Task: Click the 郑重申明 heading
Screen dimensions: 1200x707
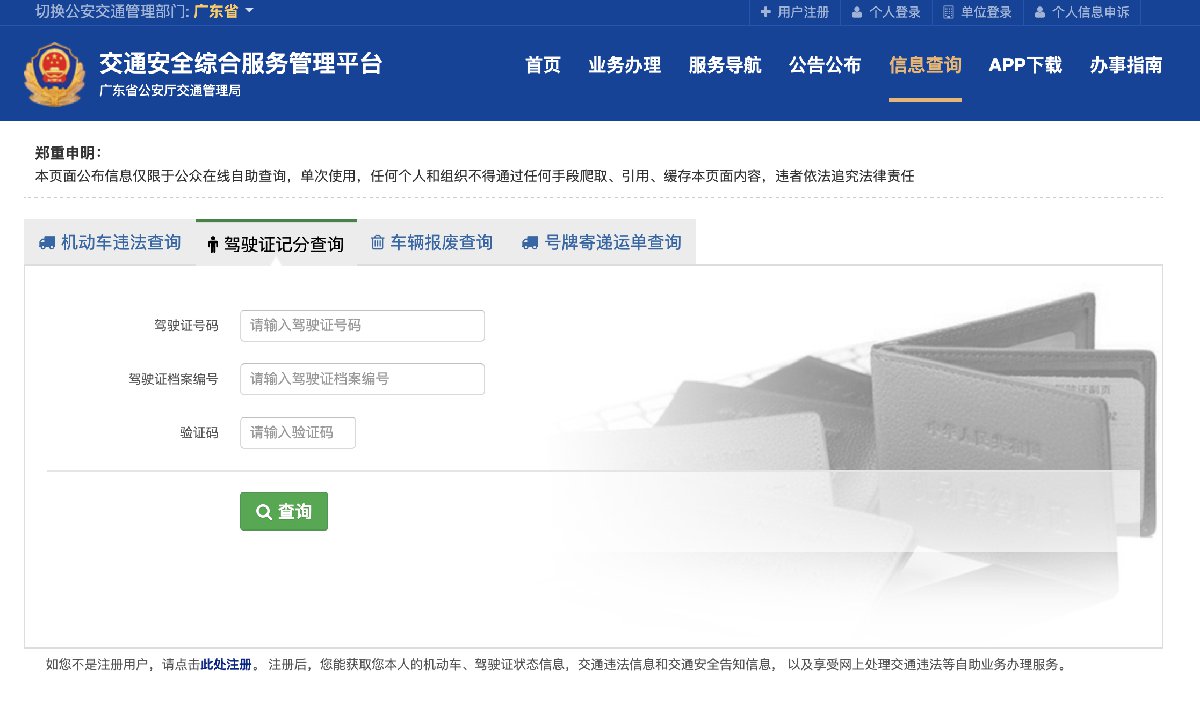Action: point(68,153)
